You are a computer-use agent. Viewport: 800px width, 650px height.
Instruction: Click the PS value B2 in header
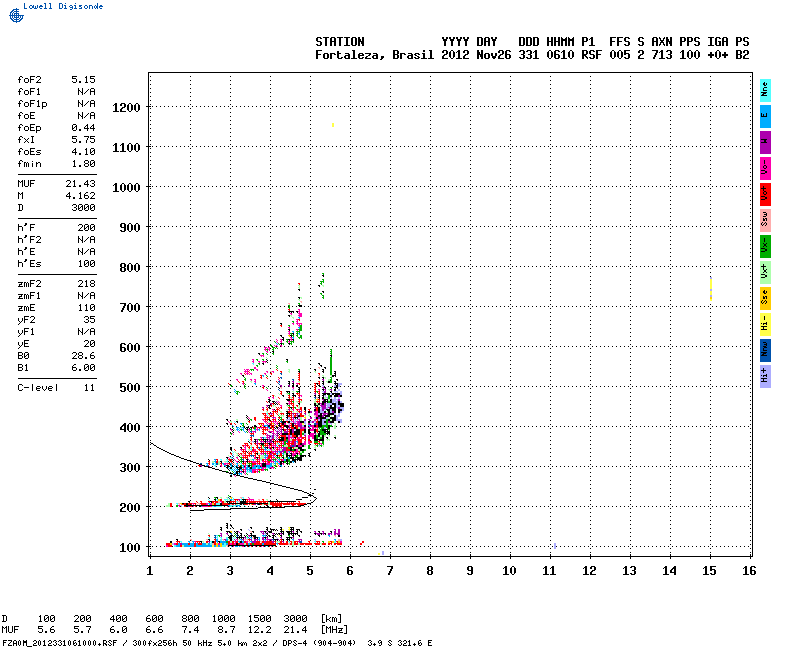point(742,55)
